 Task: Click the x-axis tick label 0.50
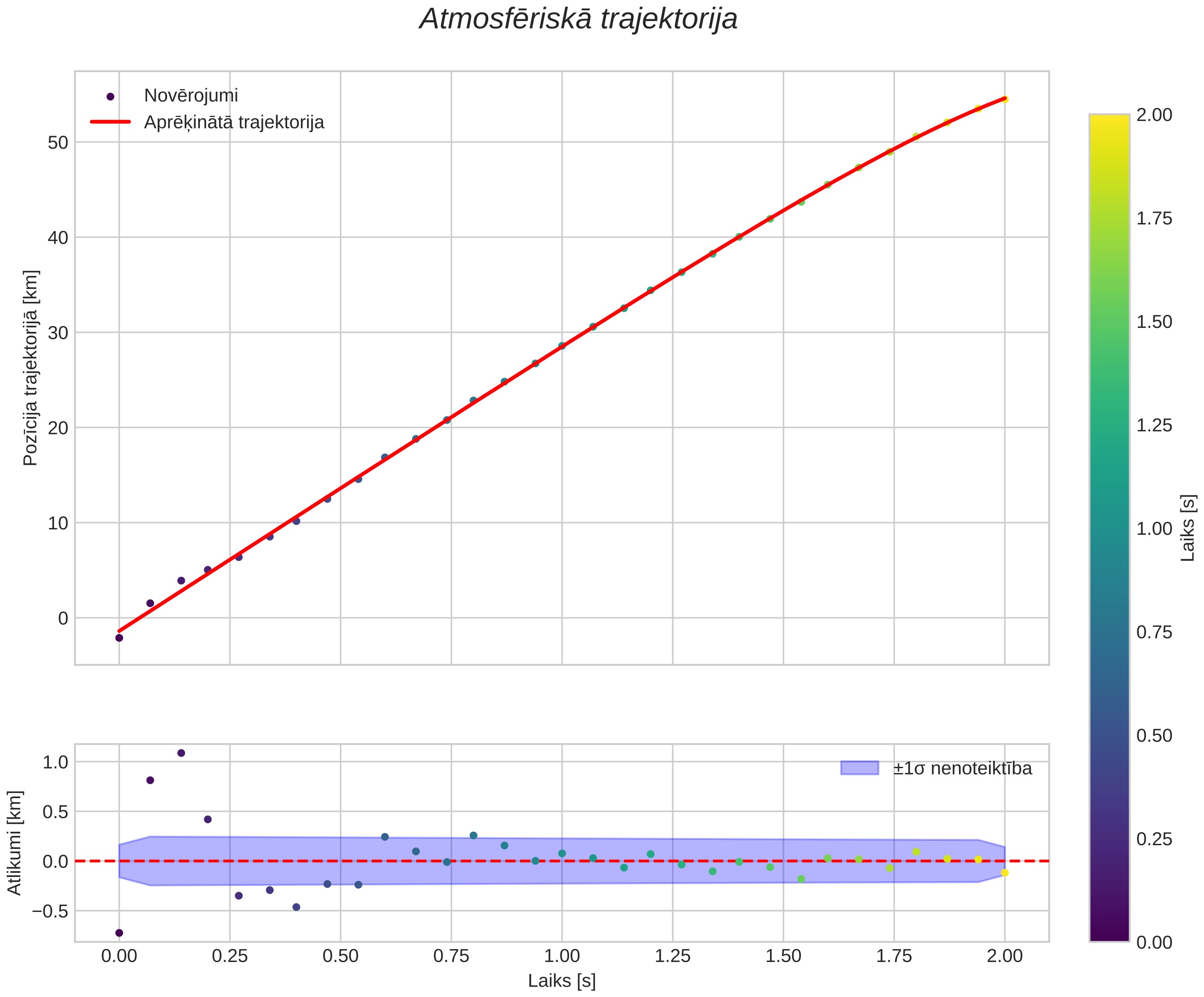[340, 956]
